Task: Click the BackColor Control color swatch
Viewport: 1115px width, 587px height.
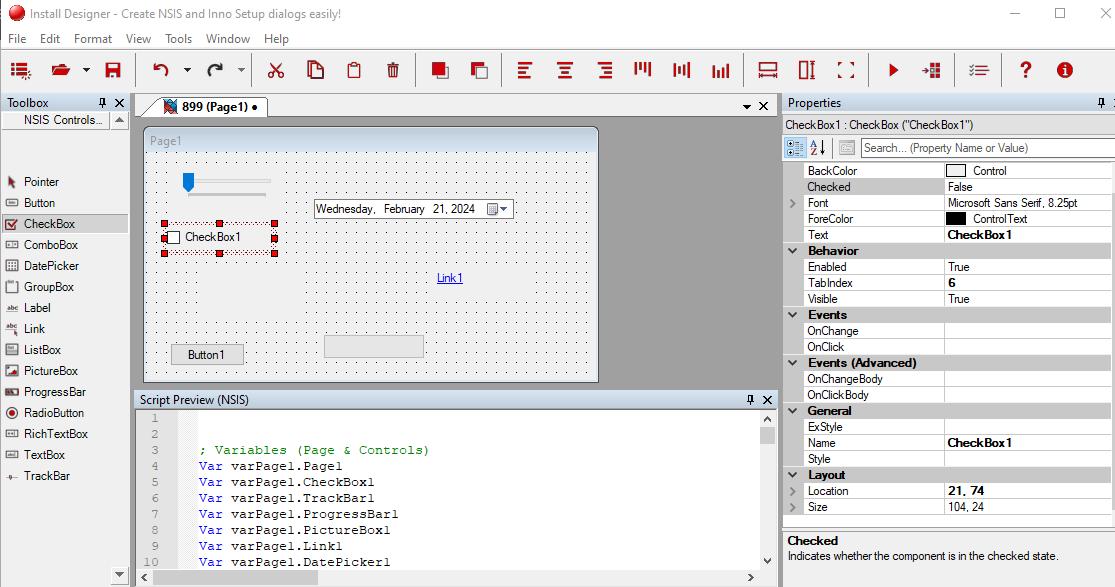Action: pyautogui.click(x=956, y=171)
